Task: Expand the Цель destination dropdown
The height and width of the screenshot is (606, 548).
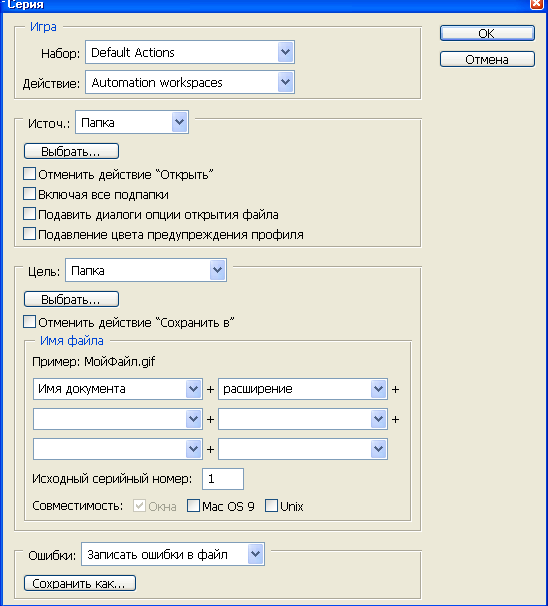Action: click(x=146, y=270)
